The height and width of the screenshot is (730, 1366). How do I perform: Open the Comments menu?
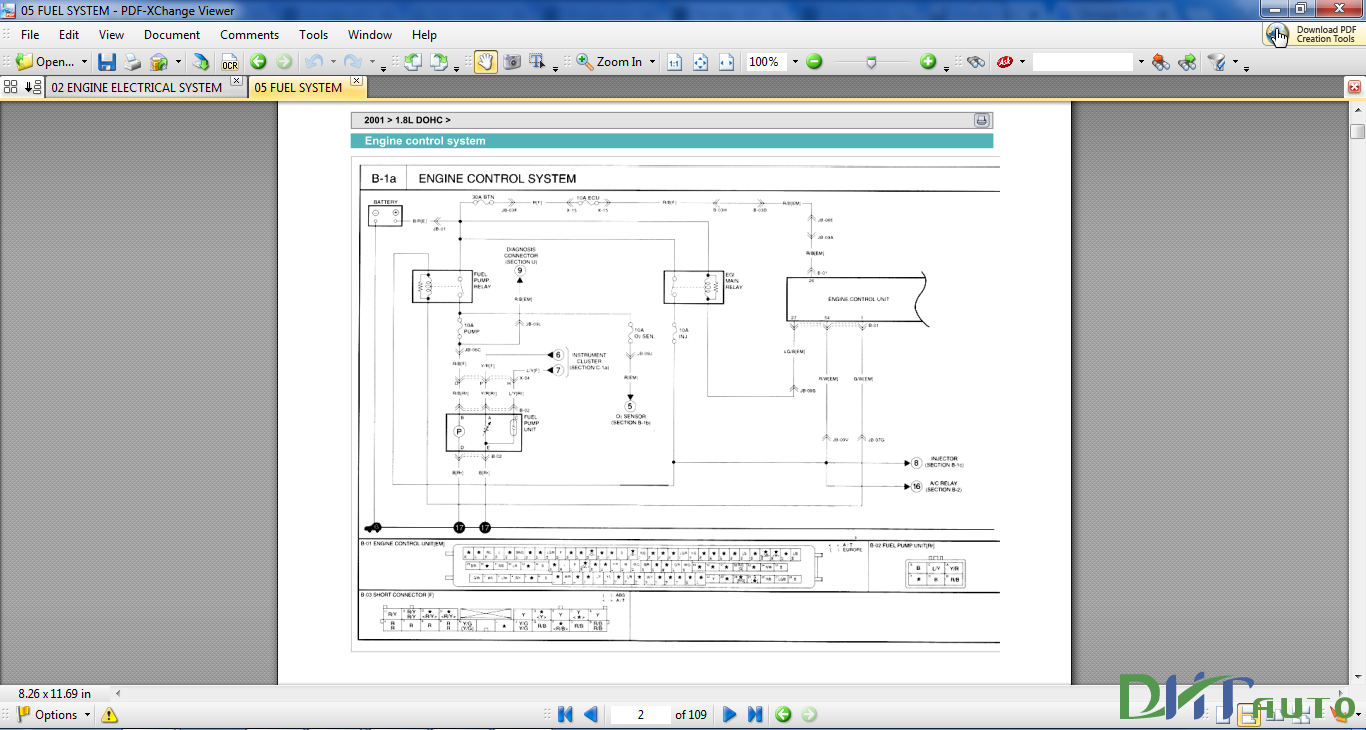[x=249, y=35]
